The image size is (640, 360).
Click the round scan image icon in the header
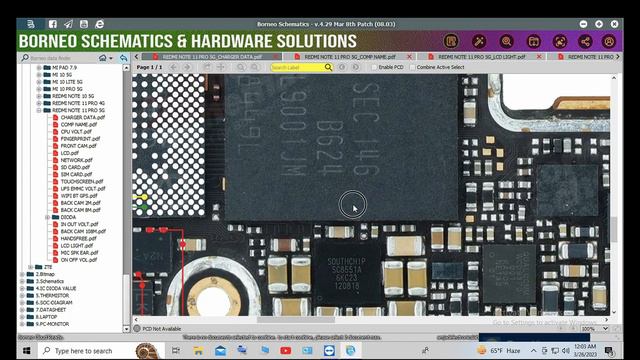tap(560, 41)
